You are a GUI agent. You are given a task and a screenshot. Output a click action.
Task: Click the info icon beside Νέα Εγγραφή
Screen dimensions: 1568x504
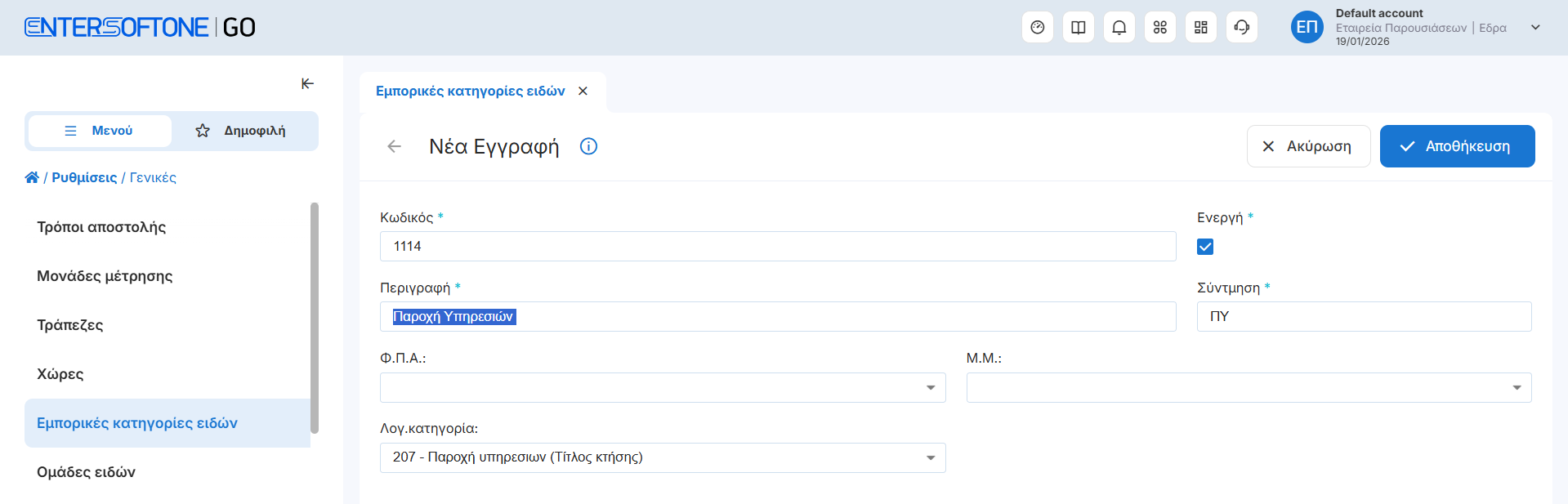[588, 146]
